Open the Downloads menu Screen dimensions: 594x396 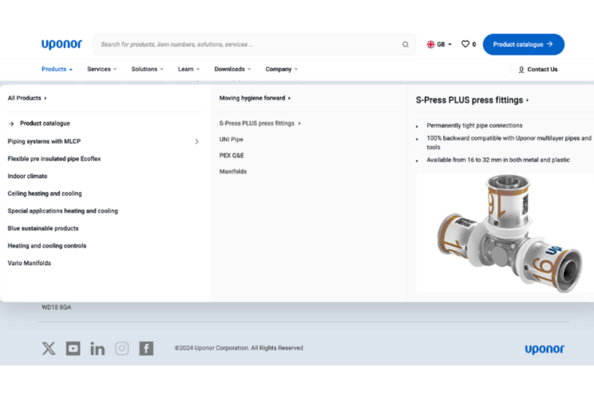(x=232, y=69)
